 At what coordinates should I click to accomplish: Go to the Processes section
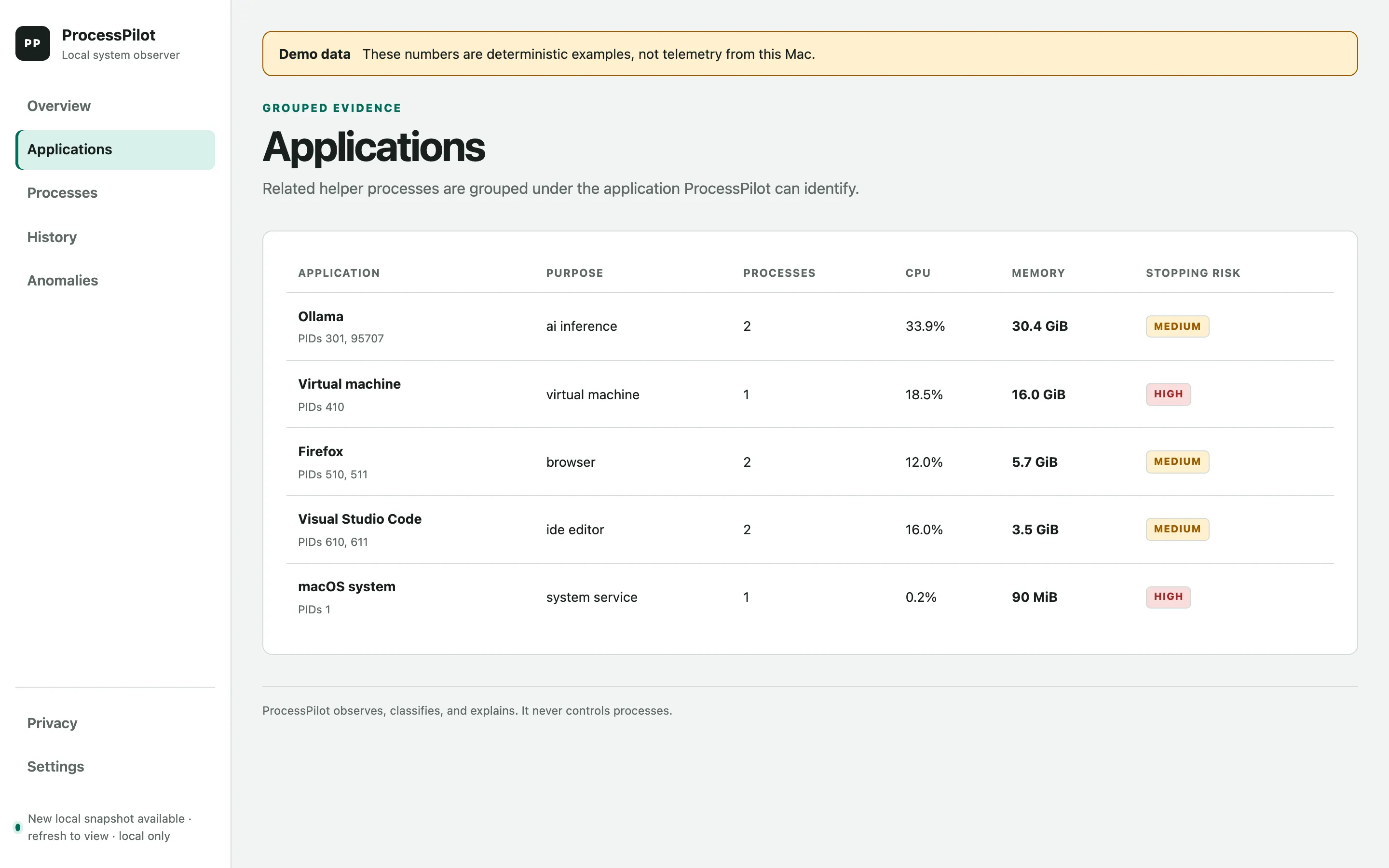click(x=115, y=193)
